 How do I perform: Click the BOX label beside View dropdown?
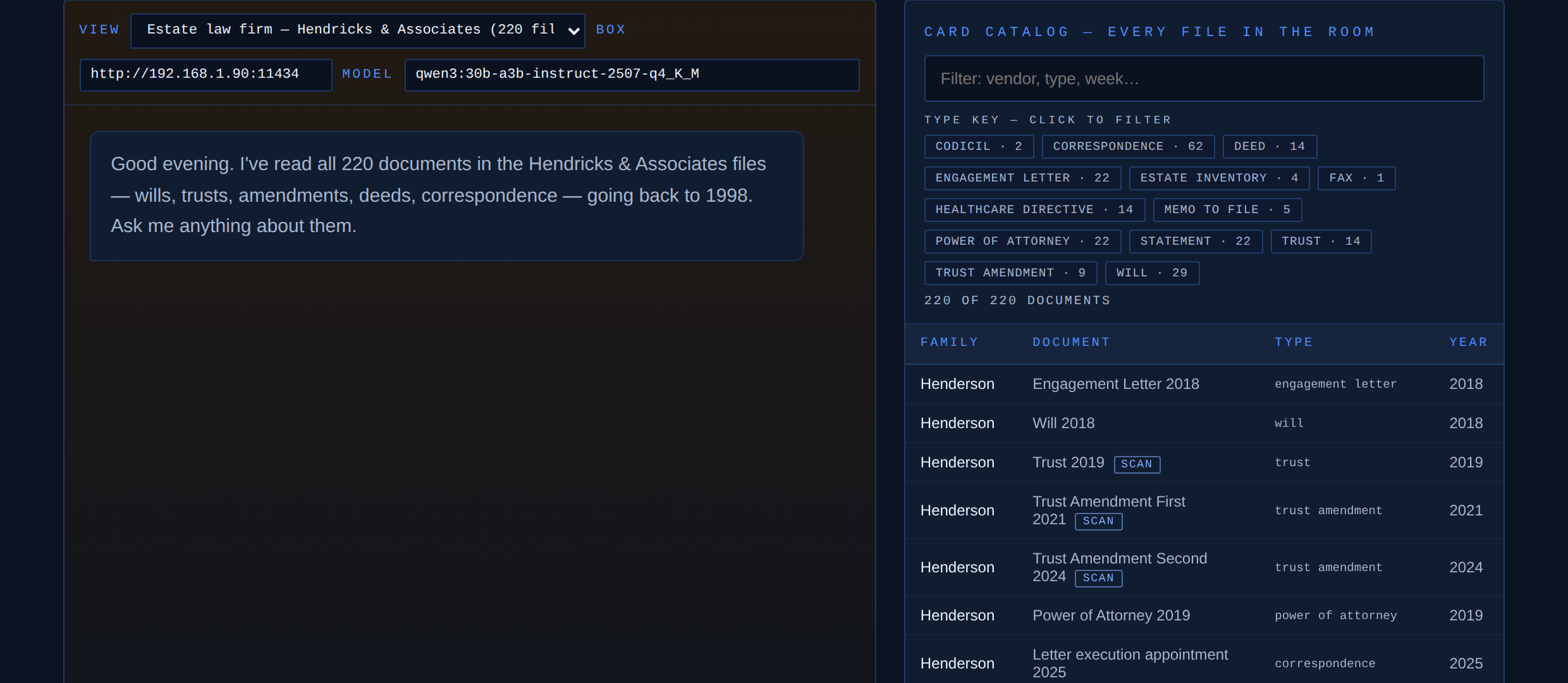[611, 30]
